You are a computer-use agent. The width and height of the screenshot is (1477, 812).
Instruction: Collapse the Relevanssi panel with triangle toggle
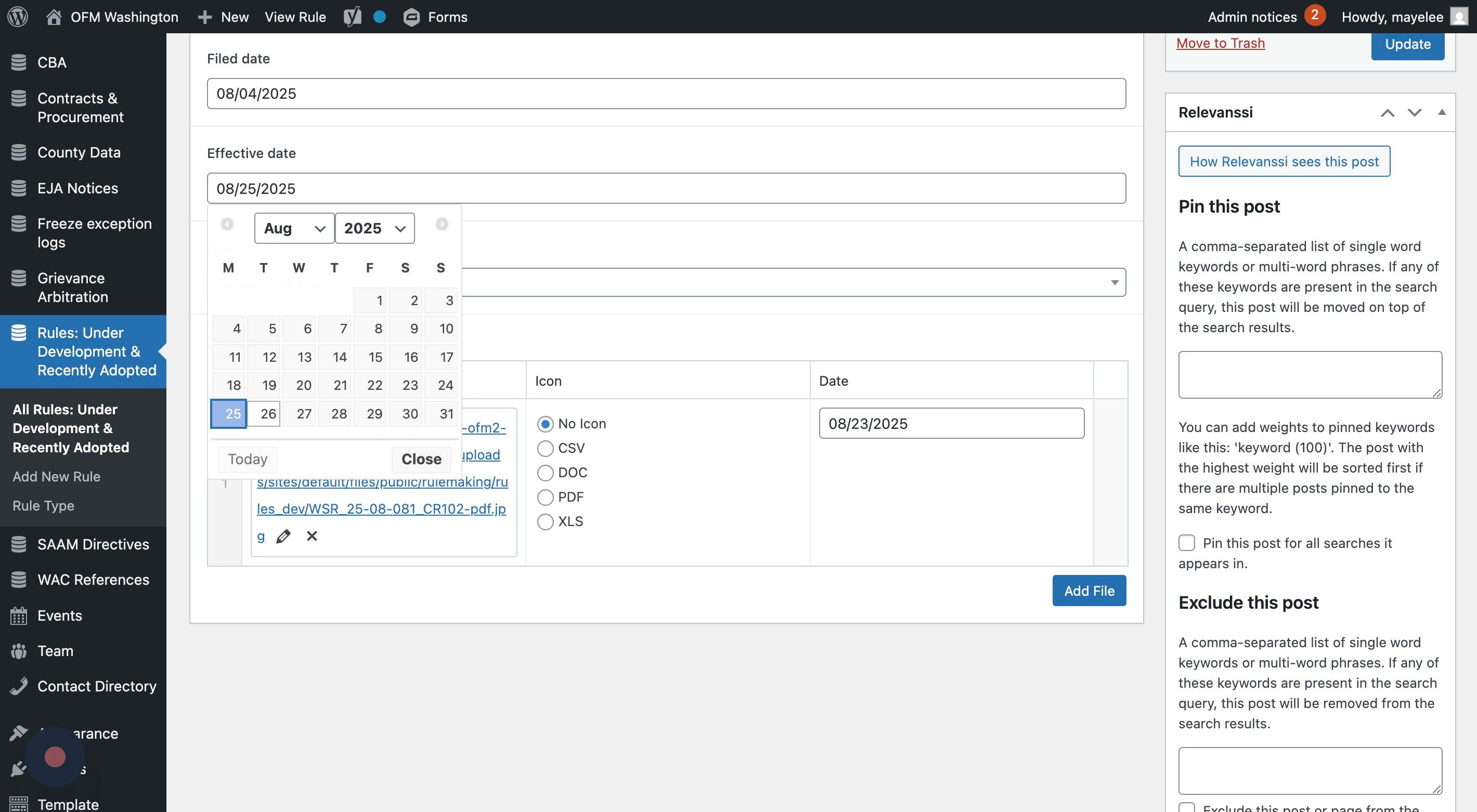tap(1442, 112)
